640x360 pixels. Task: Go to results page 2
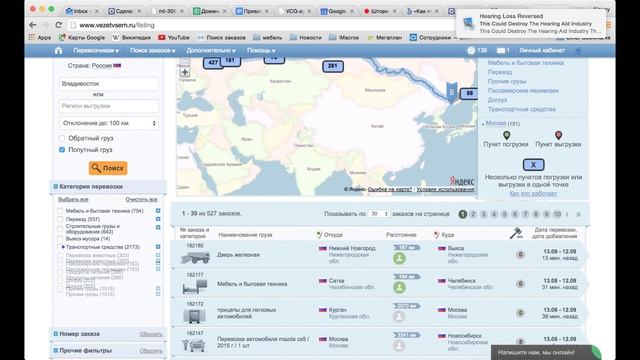coord(473,214)
